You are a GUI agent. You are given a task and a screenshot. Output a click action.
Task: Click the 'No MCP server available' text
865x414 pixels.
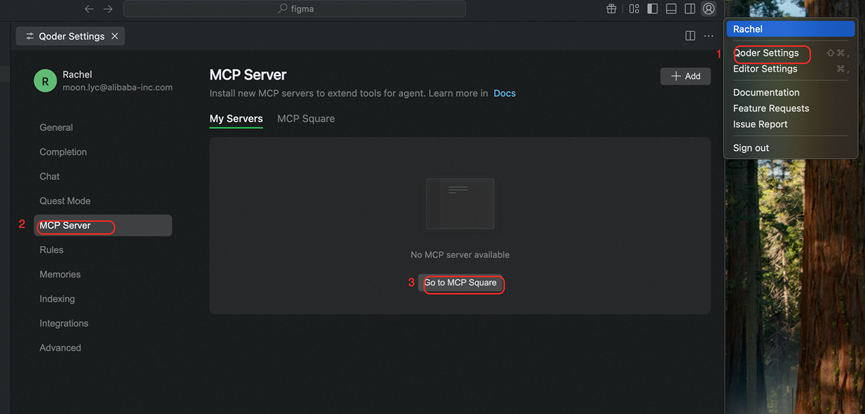460,255
